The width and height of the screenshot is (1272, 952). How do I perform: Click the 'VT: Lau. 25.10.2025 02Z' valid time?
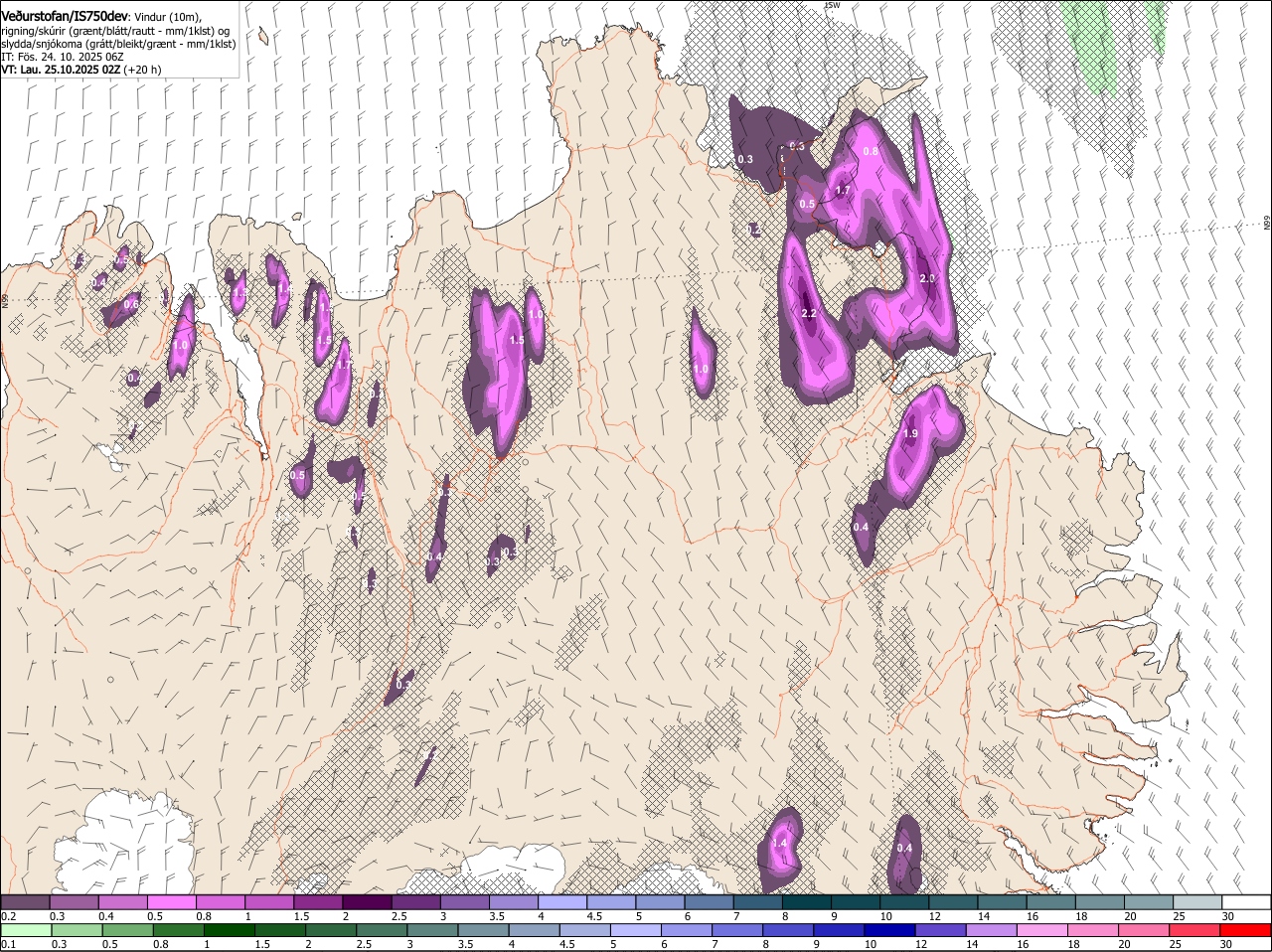pos(62,70)
